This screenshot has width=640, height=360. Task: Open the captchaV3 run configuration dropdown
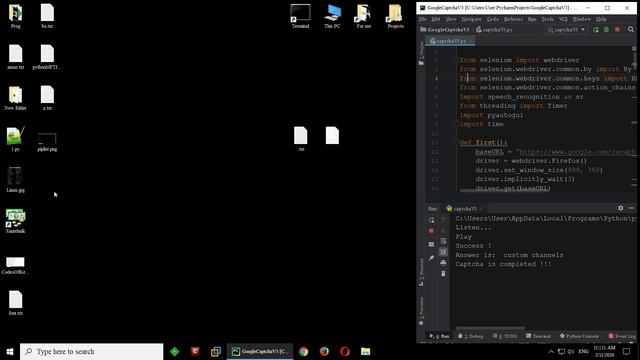(566, 30)
